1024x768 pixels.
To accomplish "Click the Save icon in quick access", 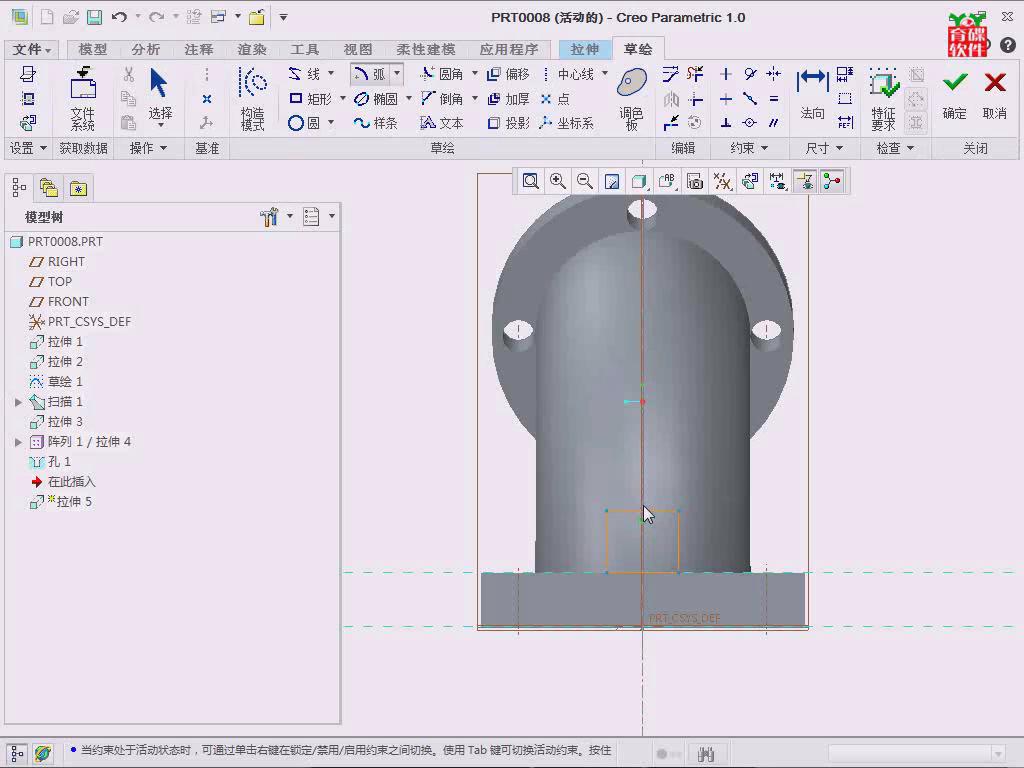I will tap(95, 17).
